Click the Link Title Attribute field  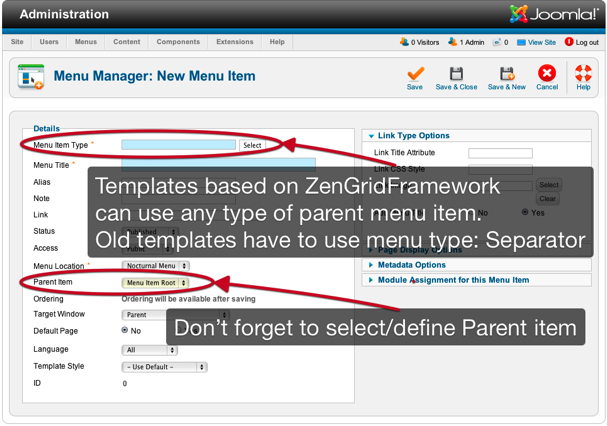click(500, 153)
